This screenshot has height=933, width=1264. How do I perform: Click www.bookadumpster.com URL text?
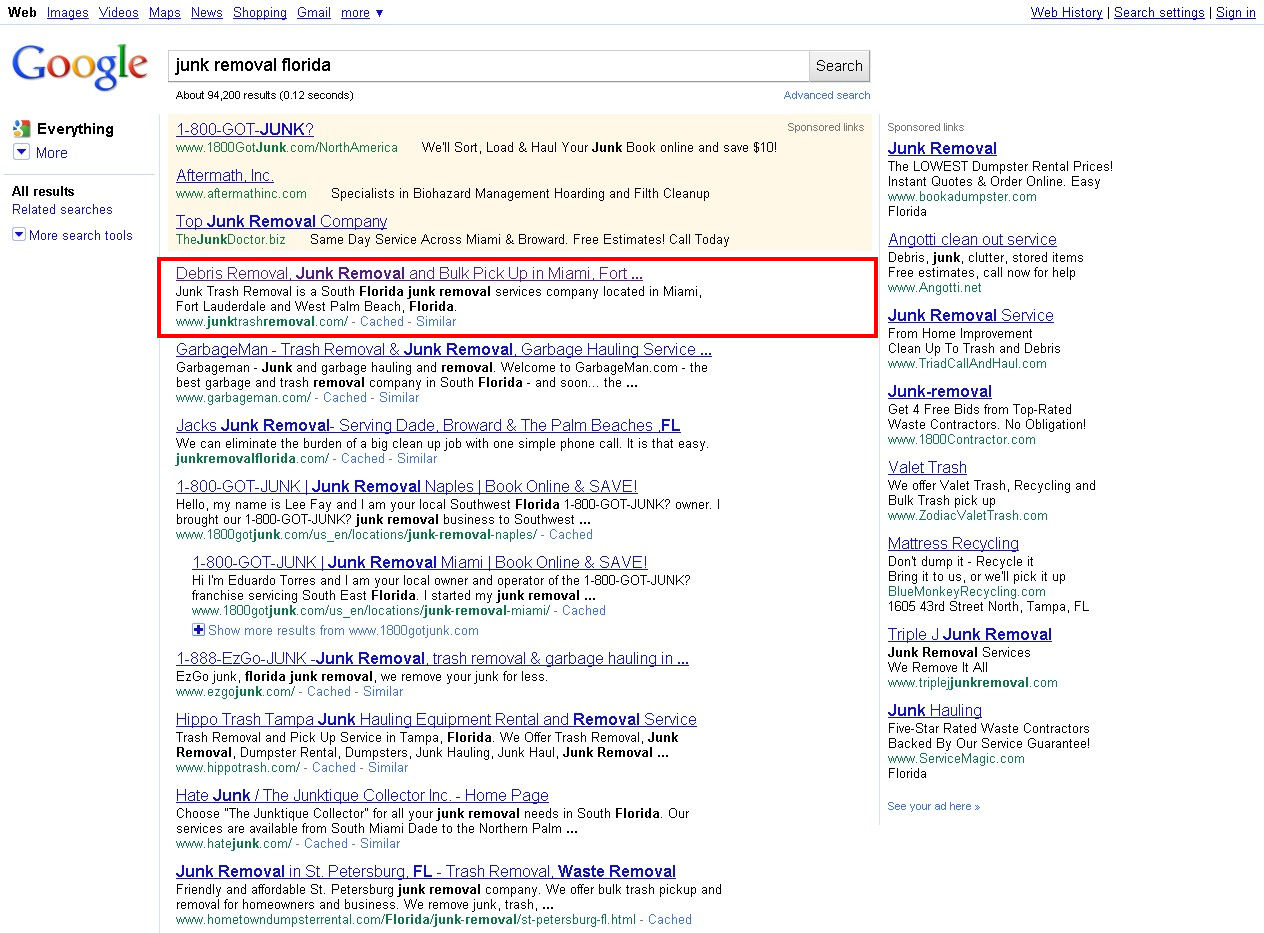[962, 197]
